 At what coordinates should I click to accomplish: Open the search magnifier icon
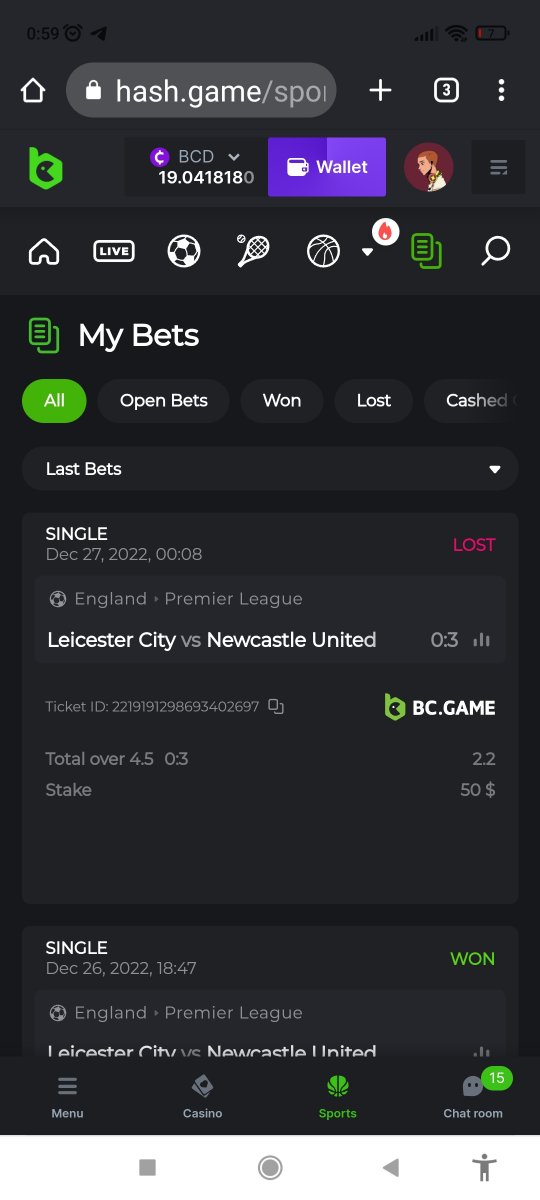pos(495,251)
